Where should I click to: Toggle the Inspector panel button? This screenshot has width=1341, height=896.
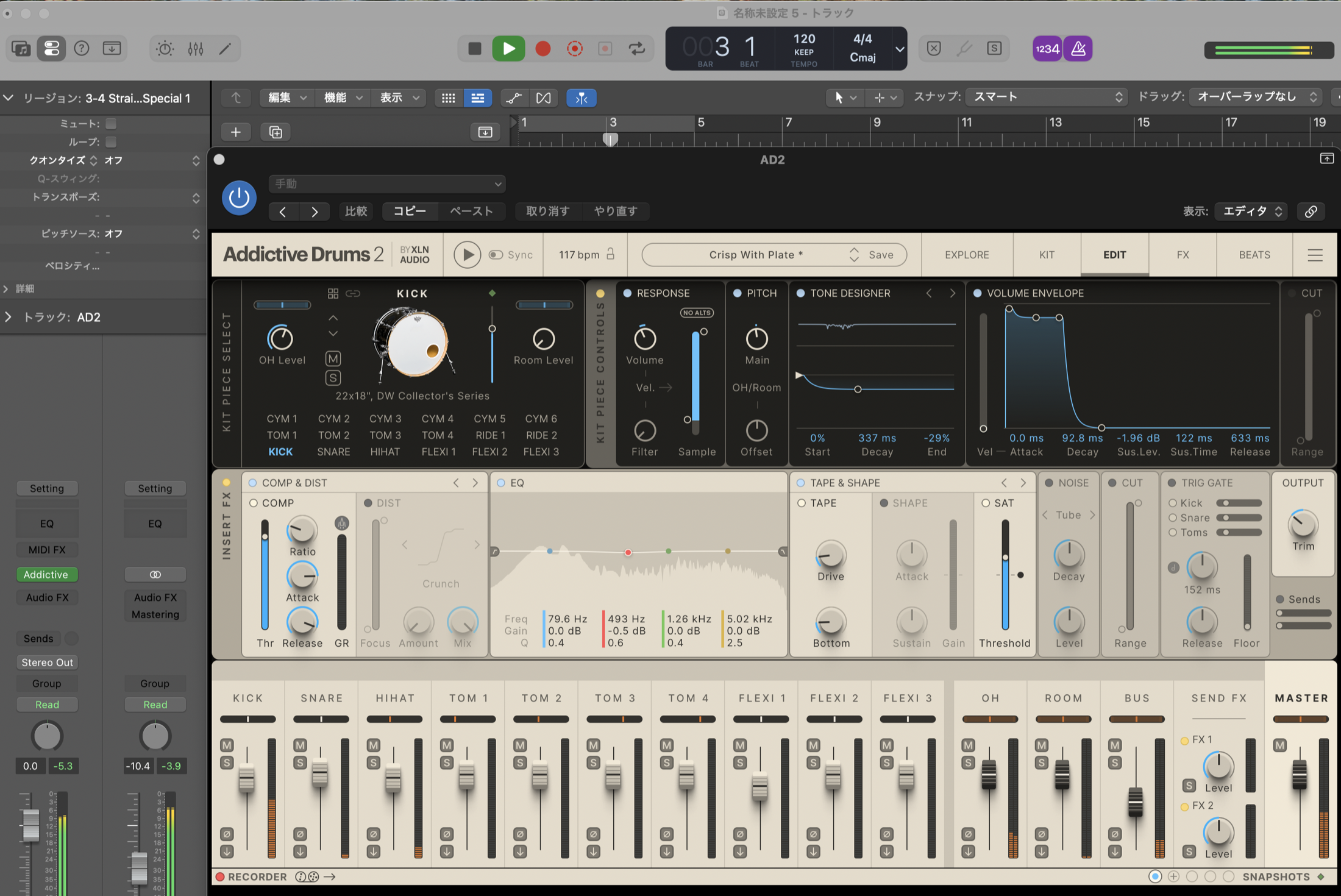click(51, 48)
